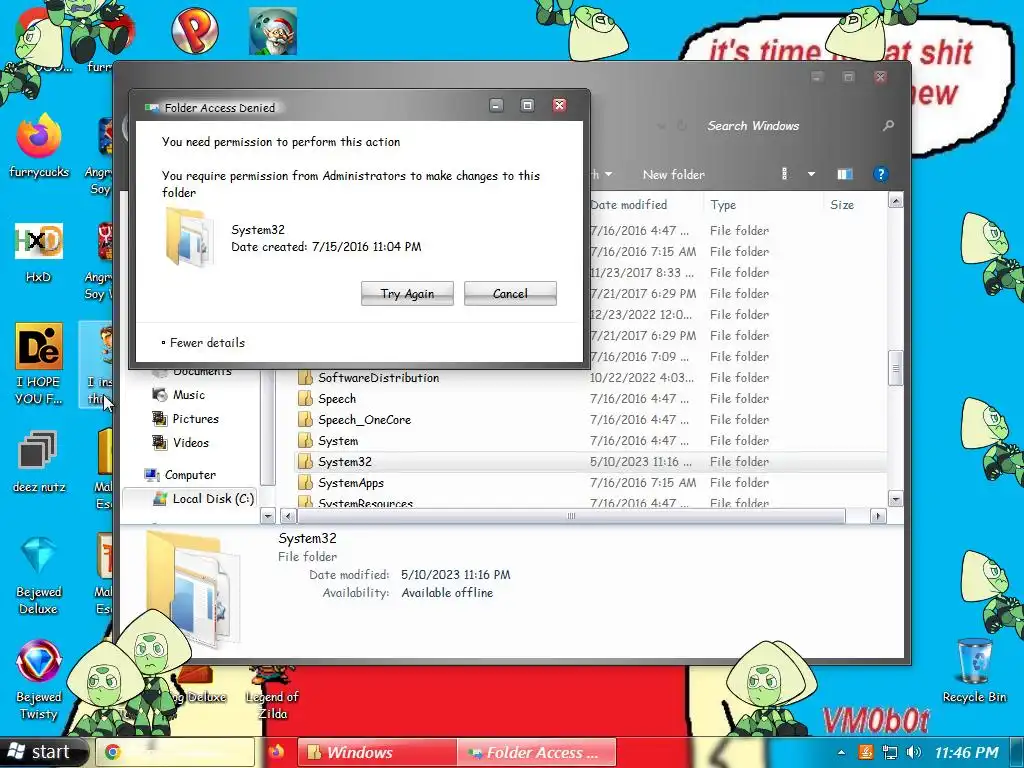Select the SystemApps folder row

click(590, 483)
